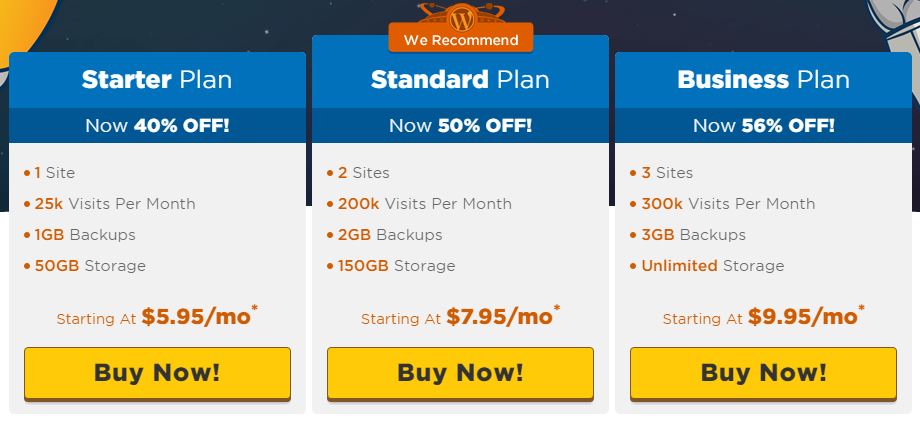Click the 50GB Storage feature
This screenshot has width=920, height=421.
[x=90, y=266]
